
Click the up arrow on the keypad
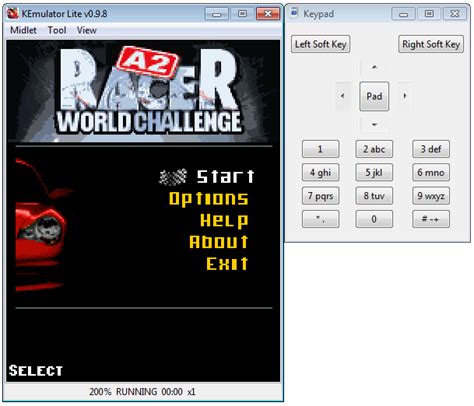374,67
